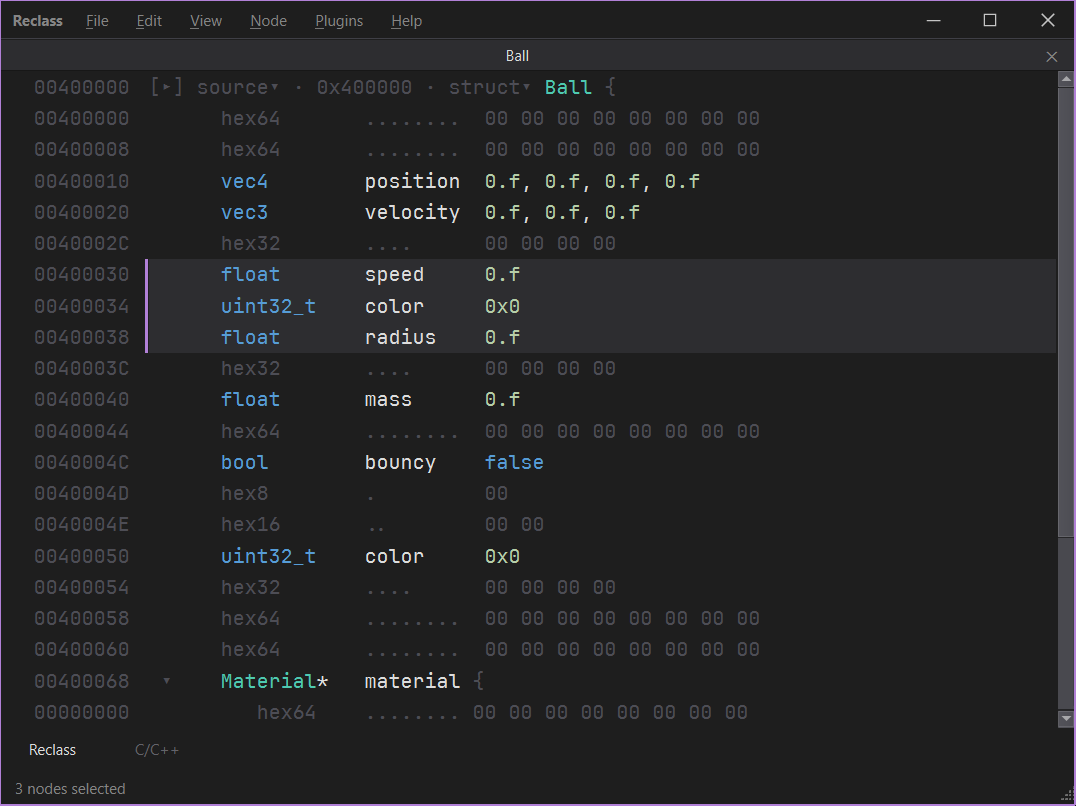
Task: Switch to the C/C++ bottom tab
Action: pos(157,750)
